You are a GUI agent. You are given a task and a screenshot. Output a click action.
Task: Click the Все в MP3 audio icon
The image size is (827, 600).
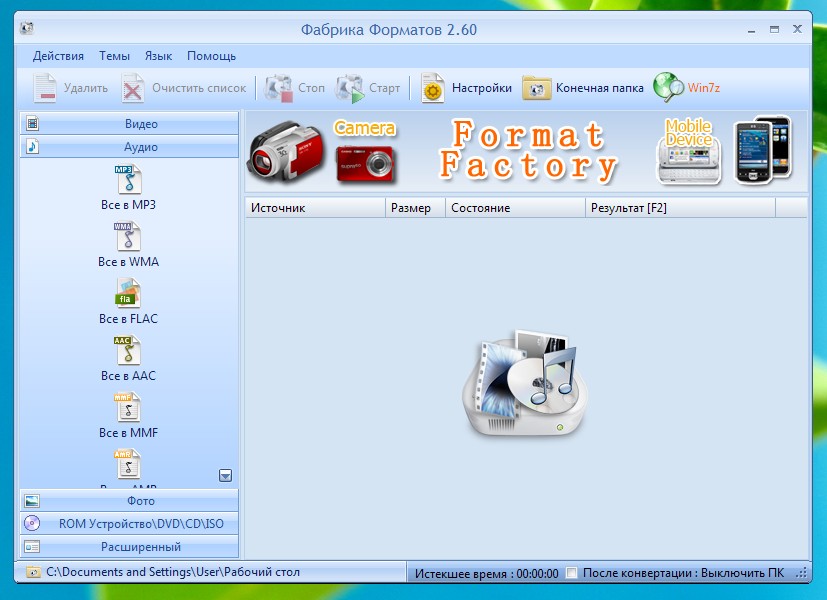[x=128, y=181]
